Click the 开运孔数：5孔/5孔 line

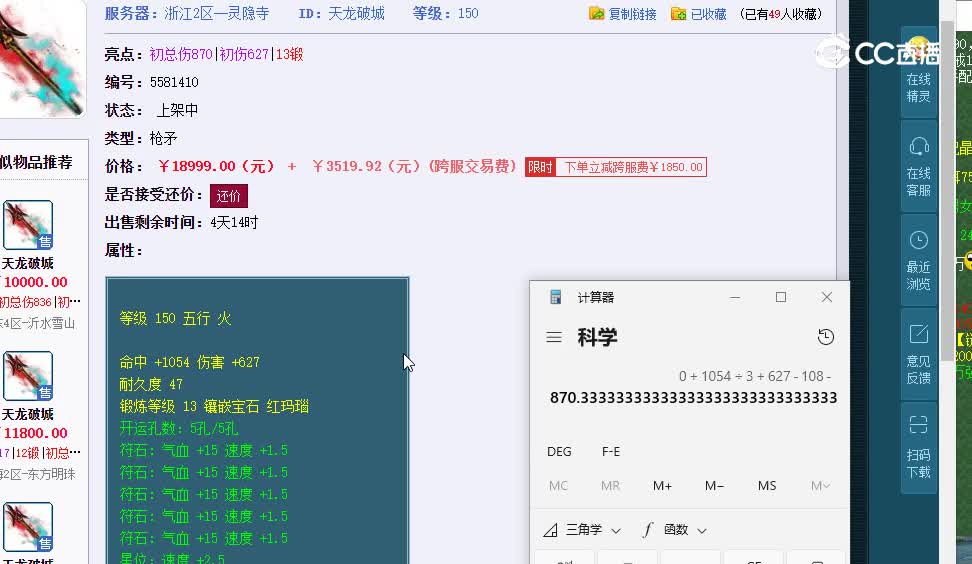179,428
